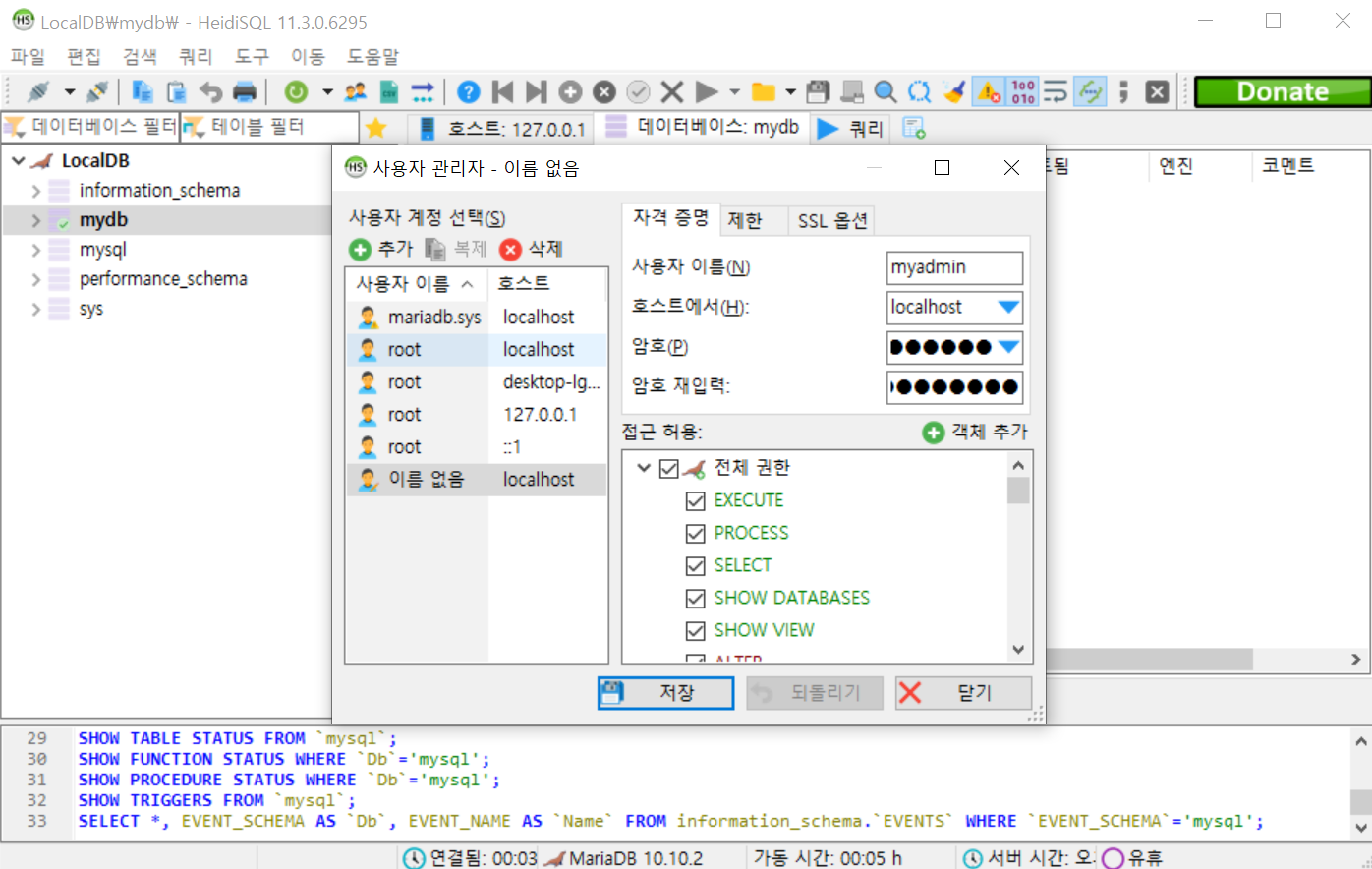Uncheck the SELECT privilege
This screenshot has width=1372, height=869.
coord(696,566)
